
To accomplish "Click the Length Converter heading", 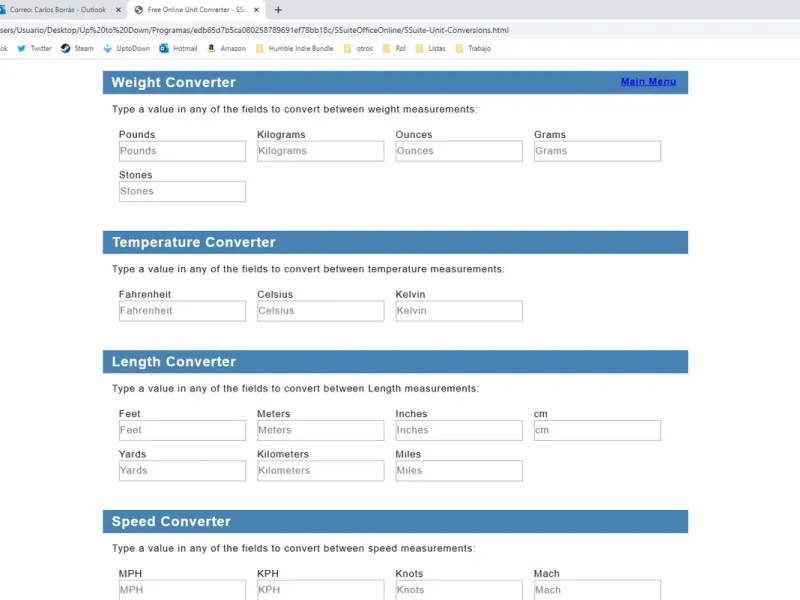I will [174, 362].
